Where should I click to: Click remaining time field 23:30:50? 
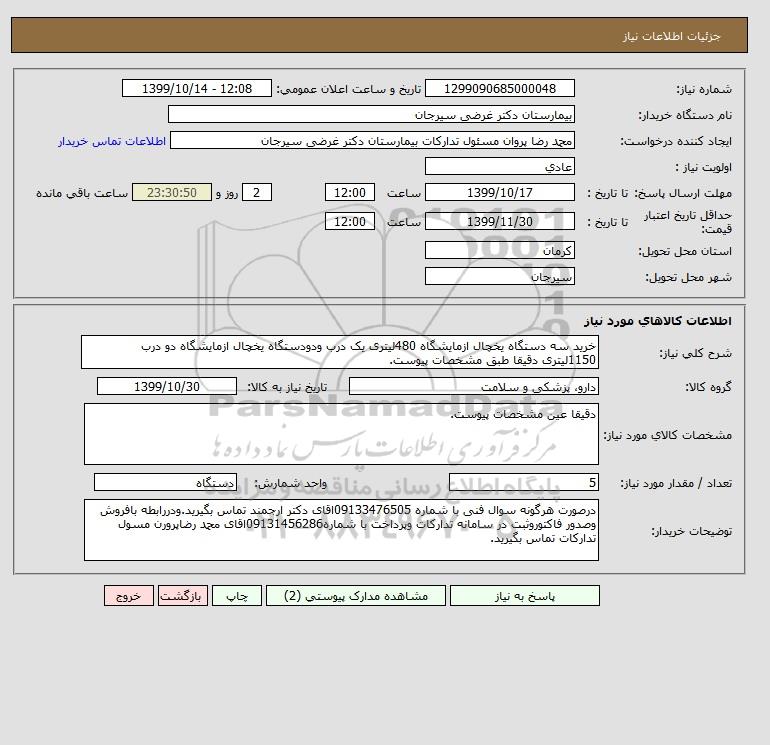click(172, 193)
